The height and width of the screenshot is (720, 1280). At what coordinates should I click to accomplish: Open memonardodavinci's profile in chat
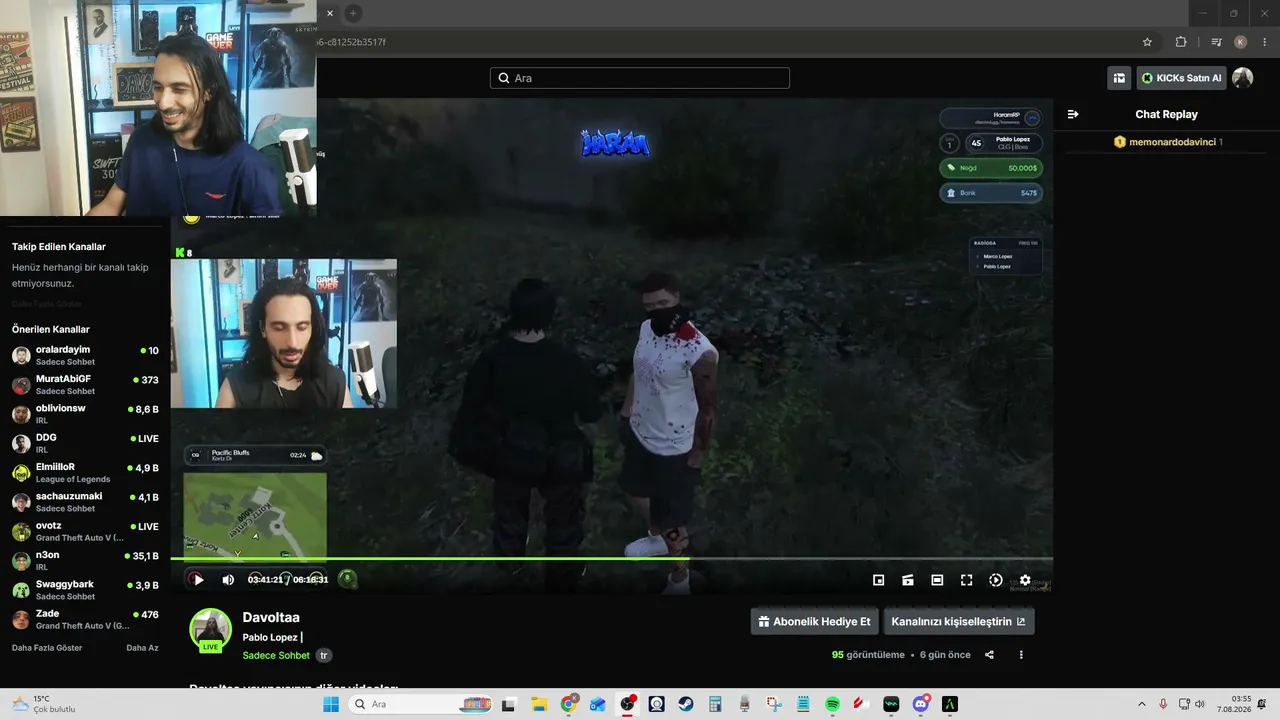pos(1172,142)
